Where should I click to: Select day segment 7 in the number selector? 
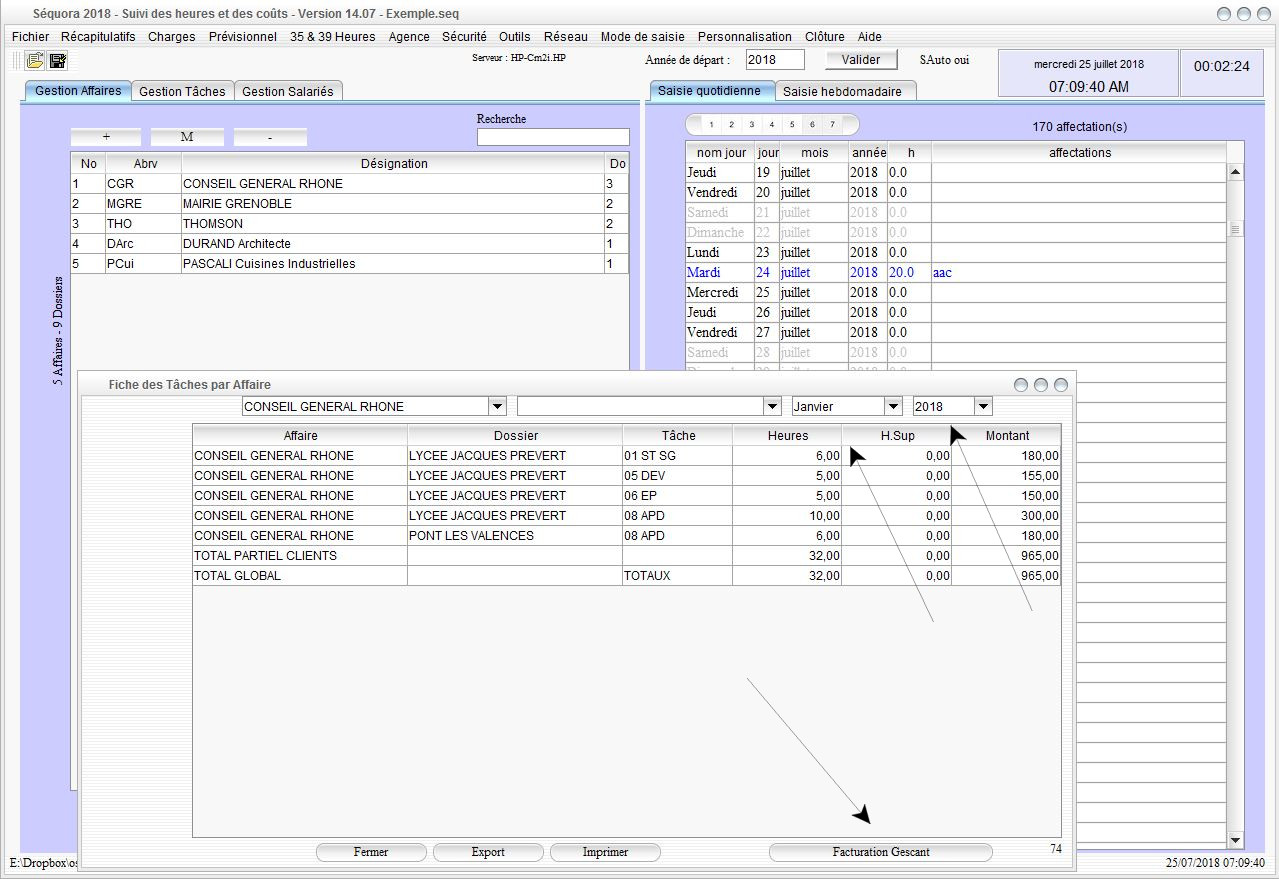832,125
